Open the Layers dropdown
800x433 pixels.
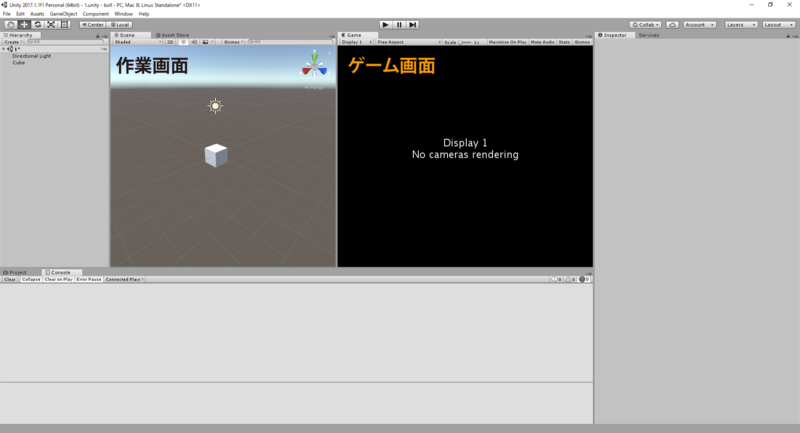coord(740,24)
